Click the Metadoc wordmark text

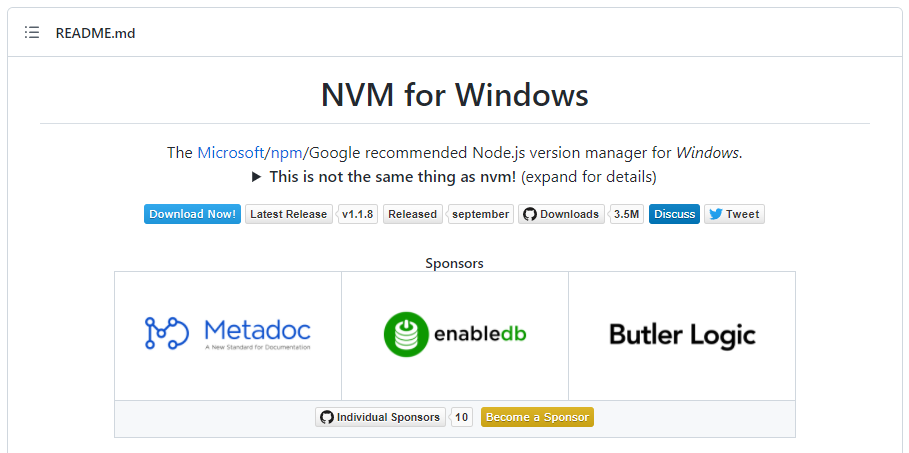coord(258,330)
